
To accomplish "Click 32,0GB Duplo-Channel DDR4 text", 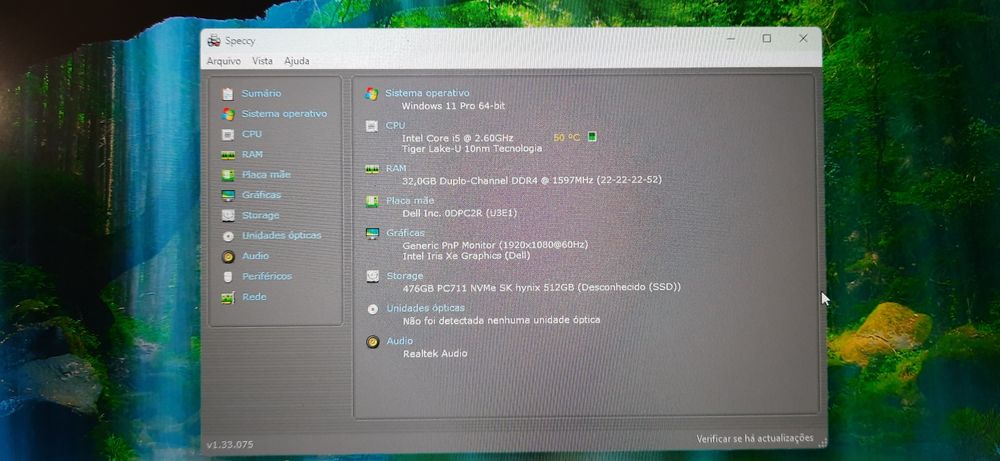I will pos(532,180).
